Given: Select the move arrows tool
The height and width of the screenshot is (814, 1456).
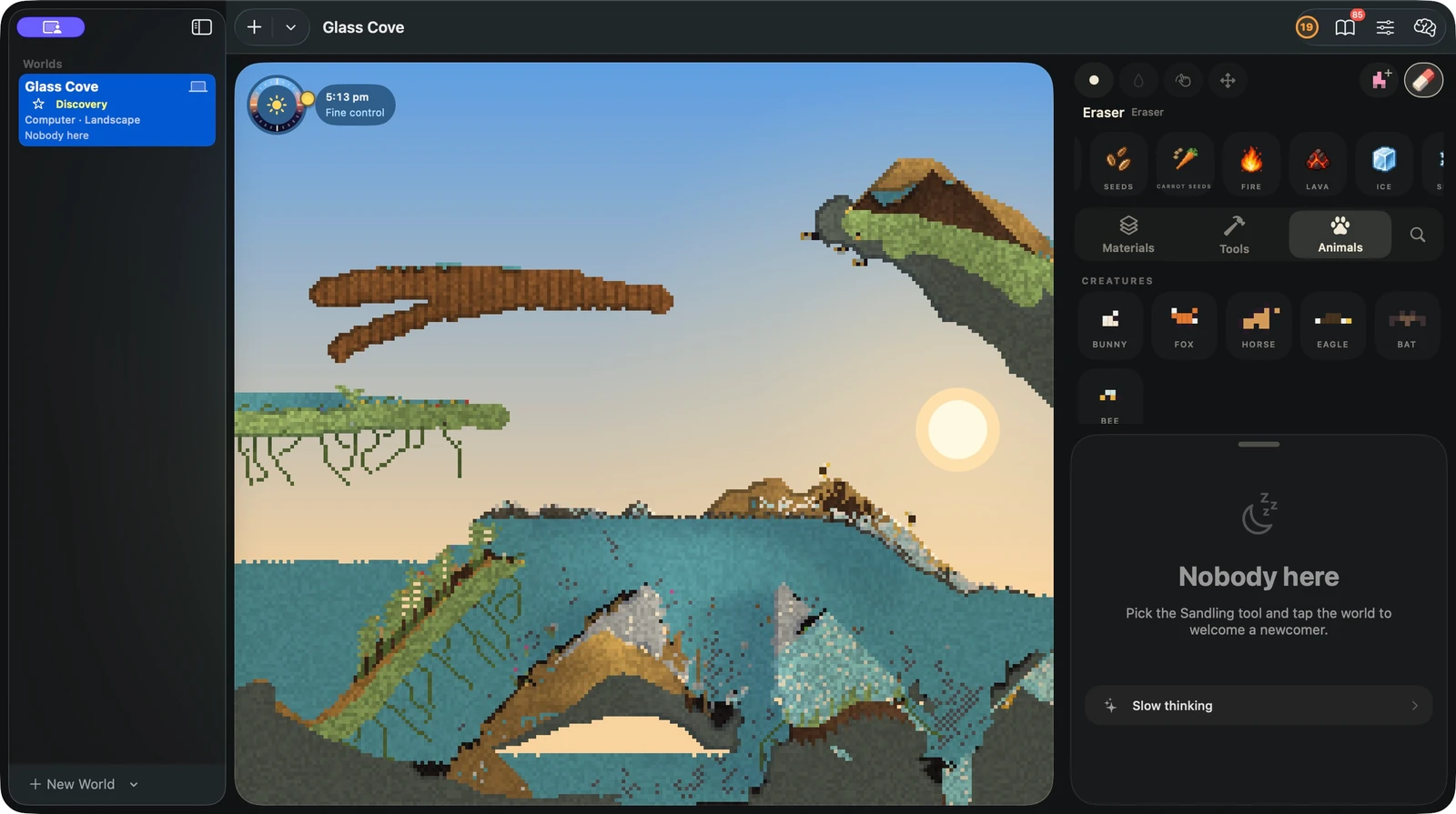Looking at the screenshot, I should click(x=1228, y=80).
